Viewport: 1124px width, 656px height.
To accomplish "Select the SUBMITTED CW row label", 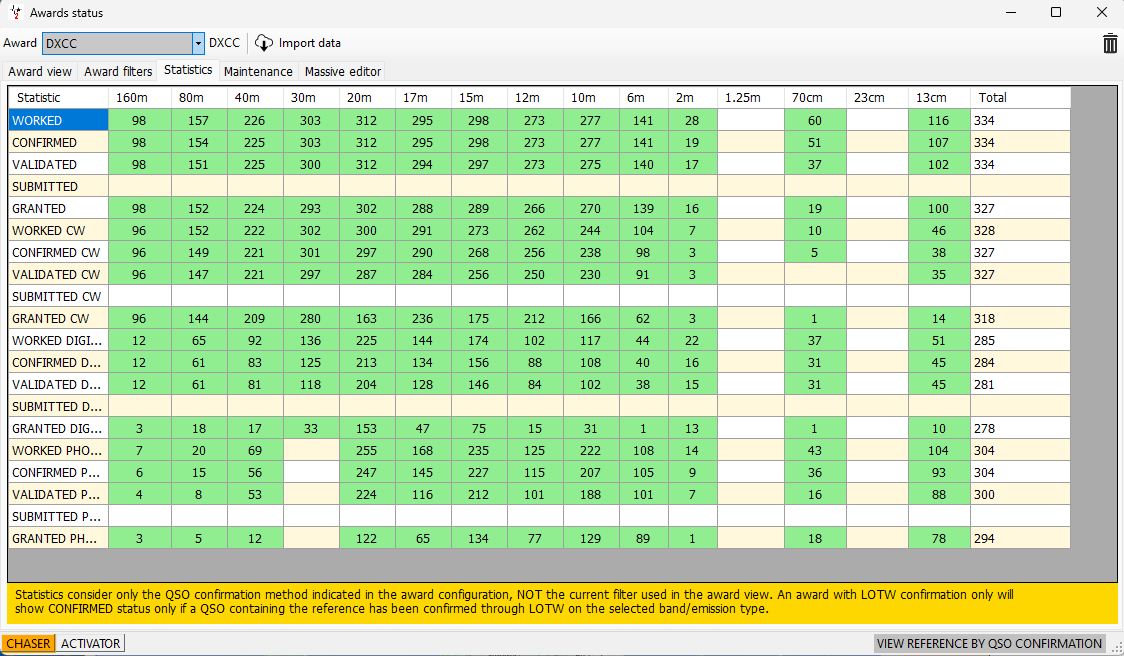I will [58, 296].
